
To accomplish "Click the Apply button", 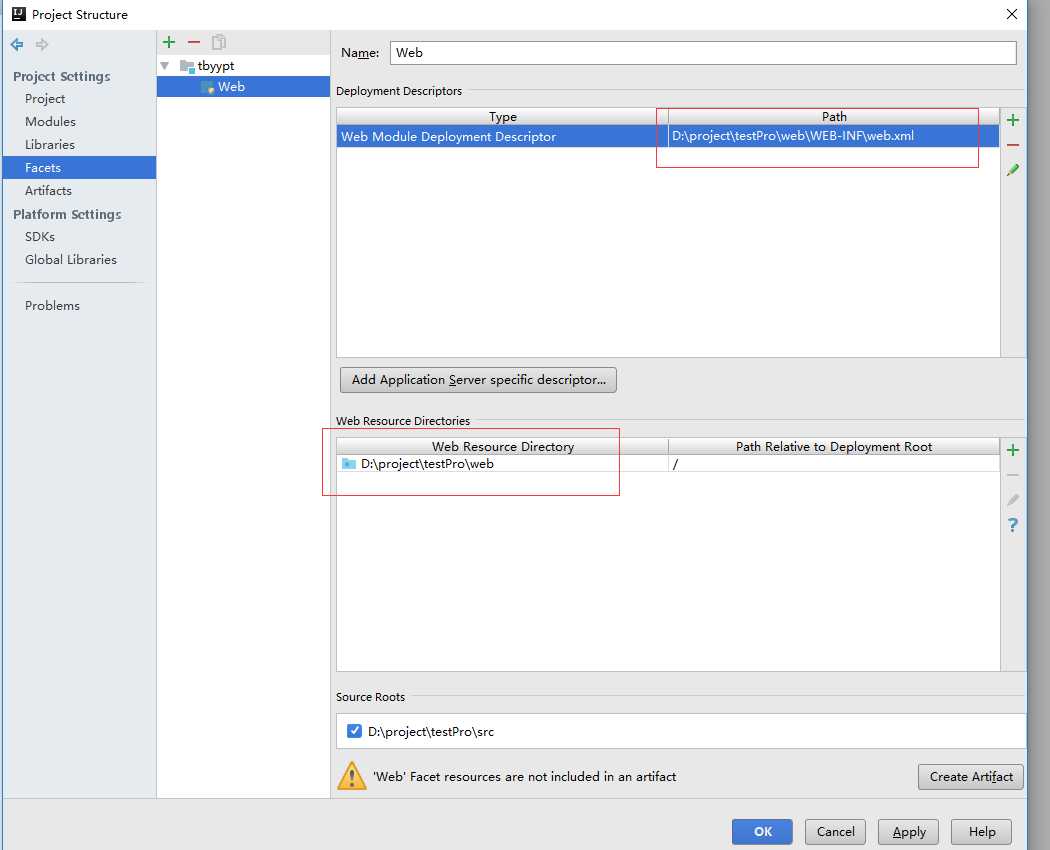I will 908,832.
